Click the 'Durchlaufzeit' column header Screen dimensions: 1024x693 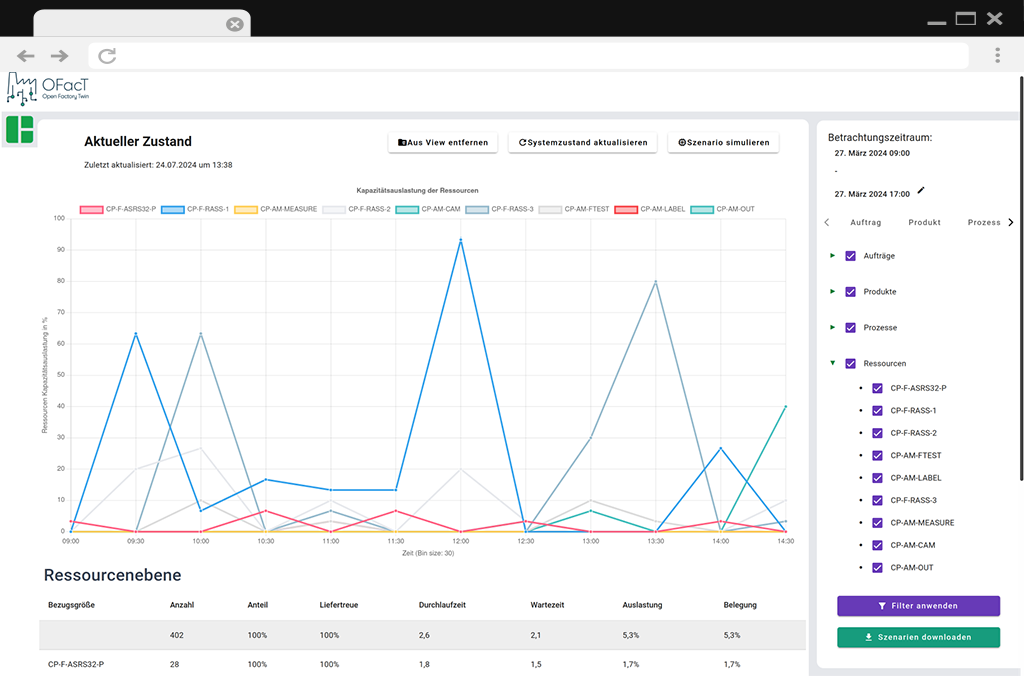coord(442,605)
